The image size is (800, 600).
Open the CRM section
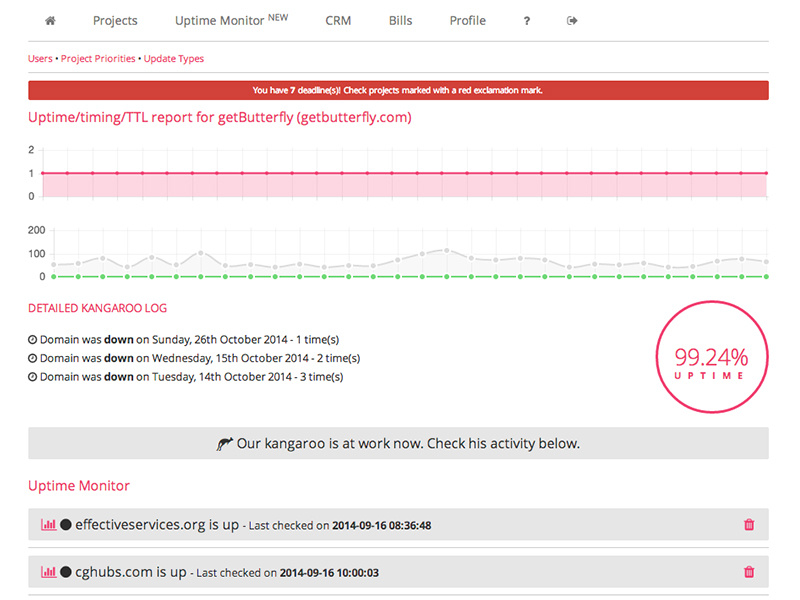pos(338,21)
